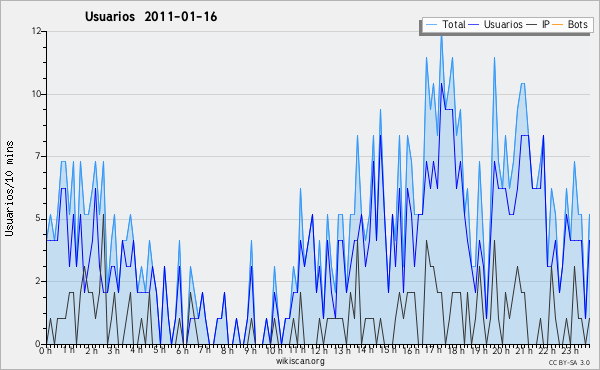
Task: Click the '17 h' x-axis label
Action: [x=433, y=350]
